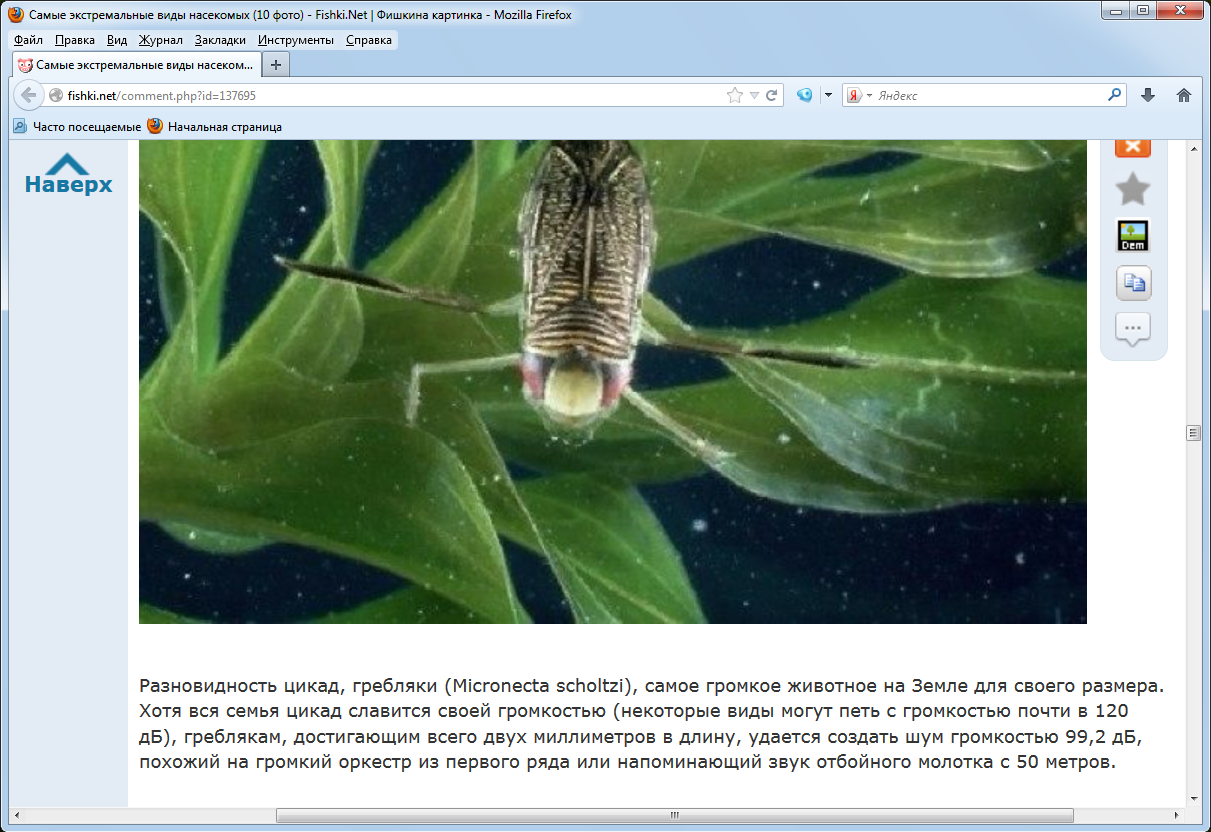The height and width of the screenshot is (832, 1211).
Task: Click the gray star icon in sidebar
Action: pyautogui.click(x=1132, y=189)
